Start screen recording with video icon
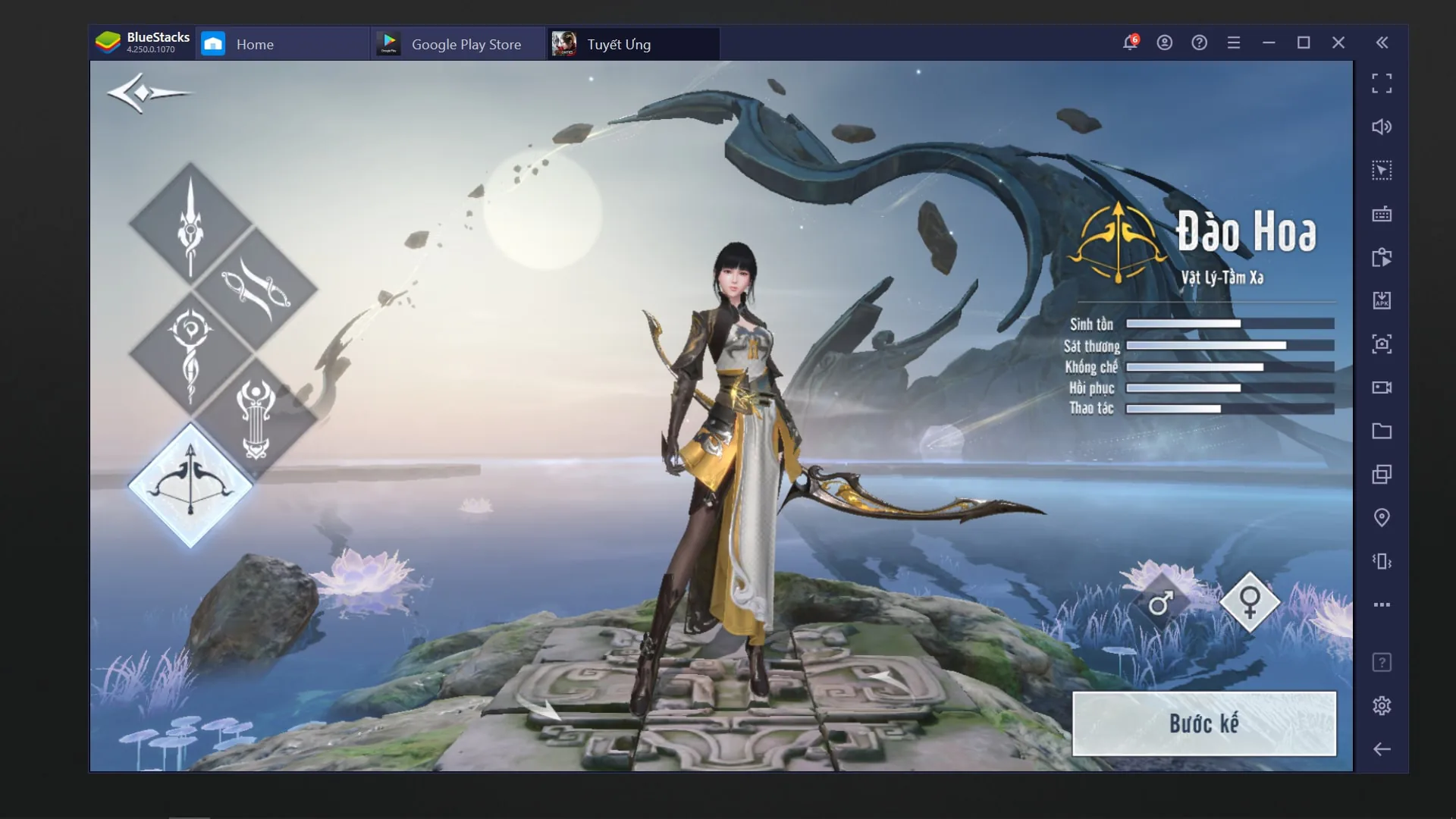The image size is (1456, 819). pos(1382,388)
